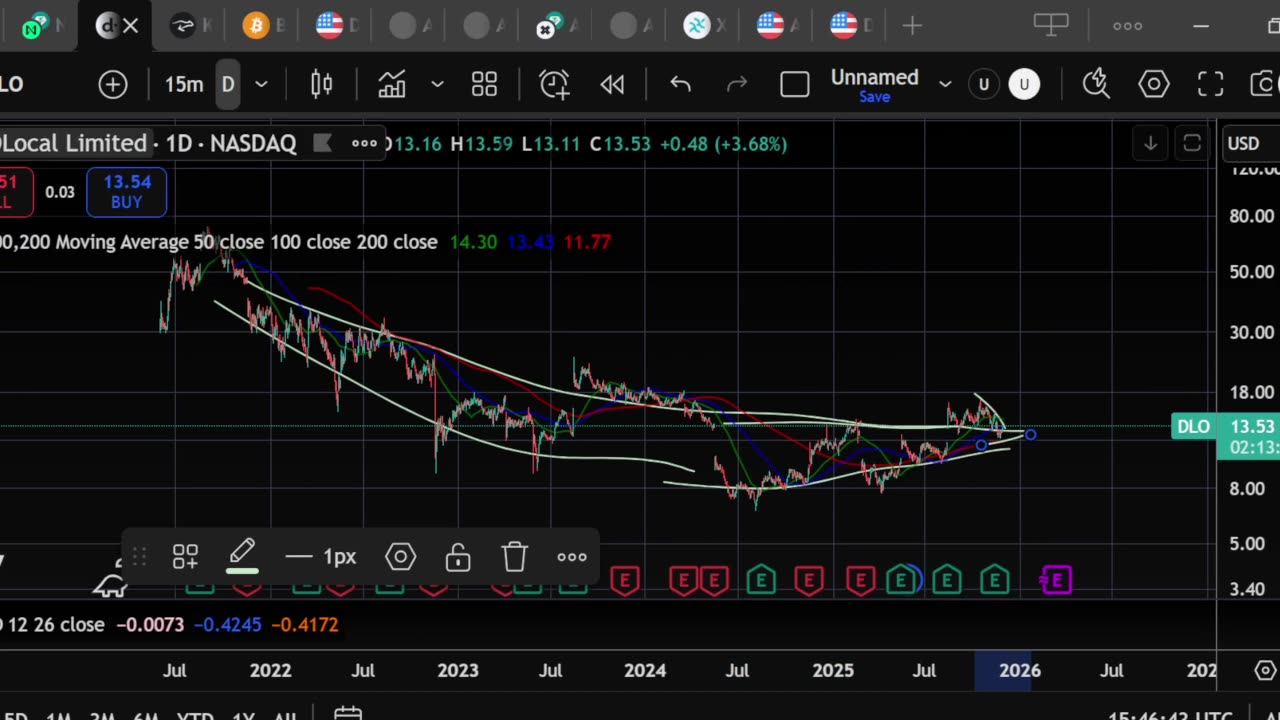The image size is (1280, 720).
Task: Click the 80.00 price scale label
Action: point(1250,216)
